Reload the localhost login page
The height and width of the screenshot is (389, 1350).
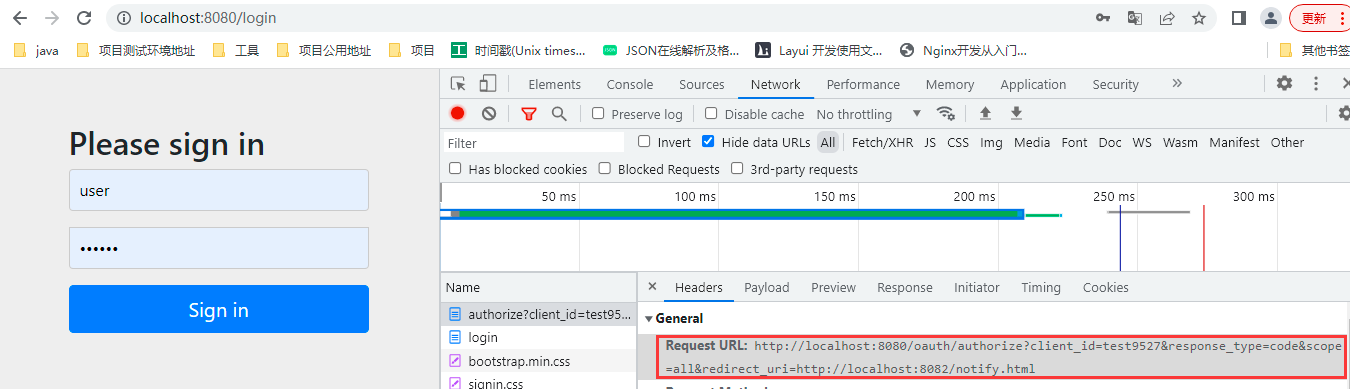point(84,18)
